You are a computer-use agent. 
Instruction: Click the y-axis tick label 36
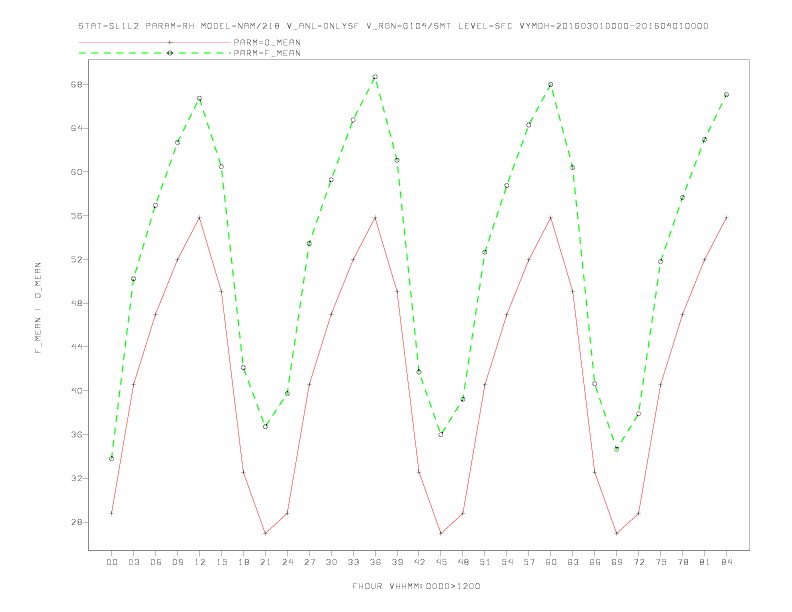tap(76, 434)
